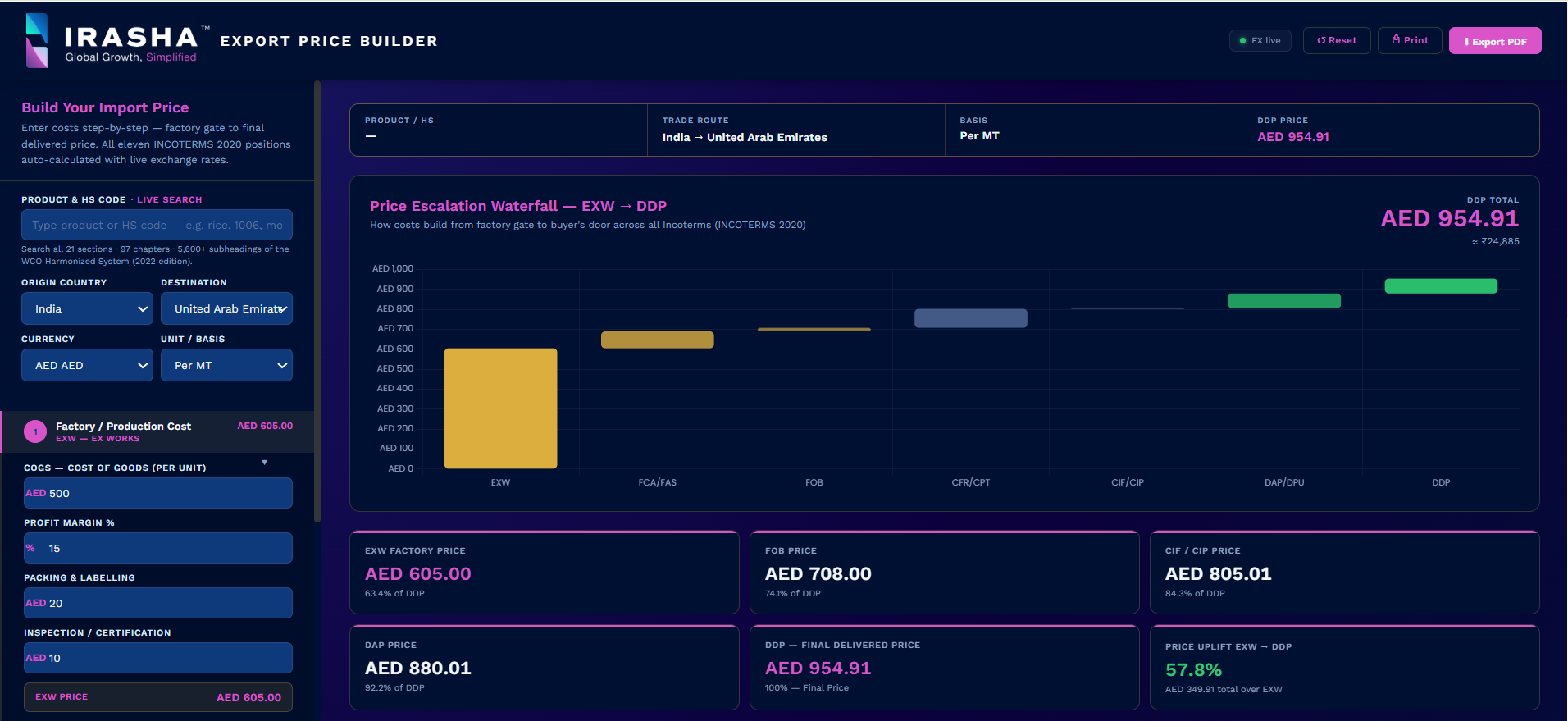Viewport: 1568px width, 721px height.
Task: Click the IRASHA logo icon
Action: coord(37,40)
